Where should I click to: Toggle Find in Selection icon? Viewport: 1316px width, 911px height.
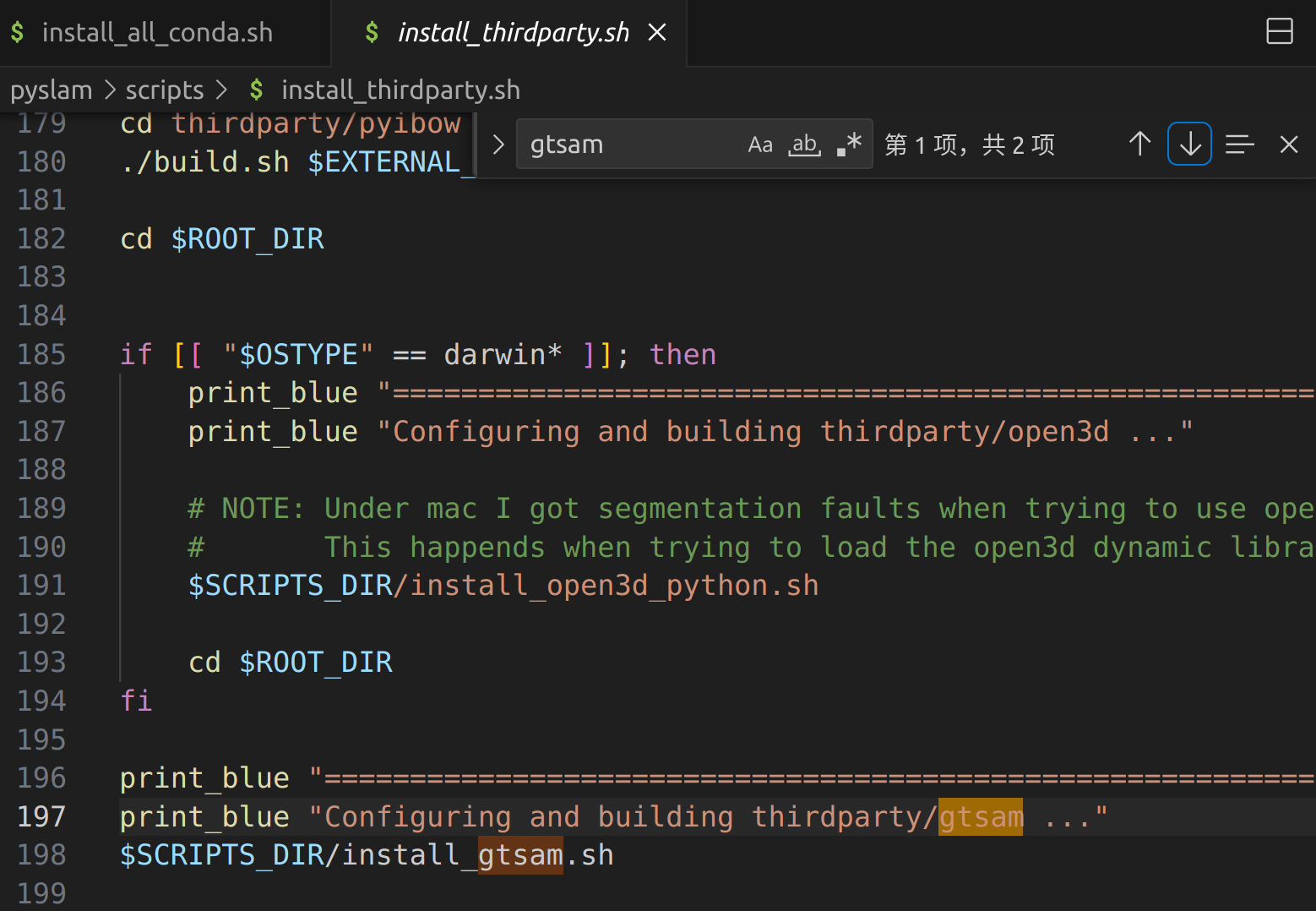pos(1239,145)
